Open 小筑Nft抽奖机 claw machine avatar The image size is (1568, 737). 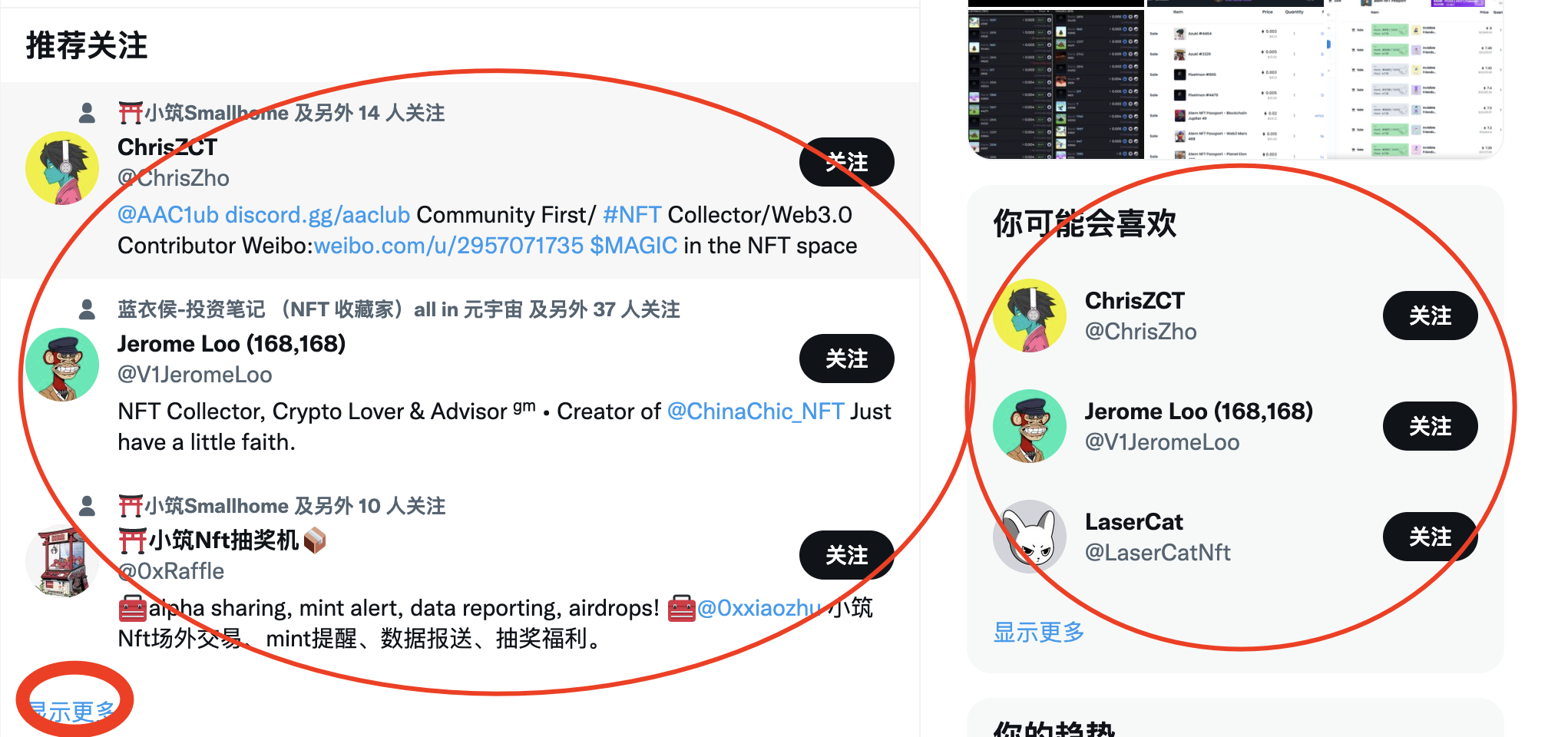(x=62, y=561)
